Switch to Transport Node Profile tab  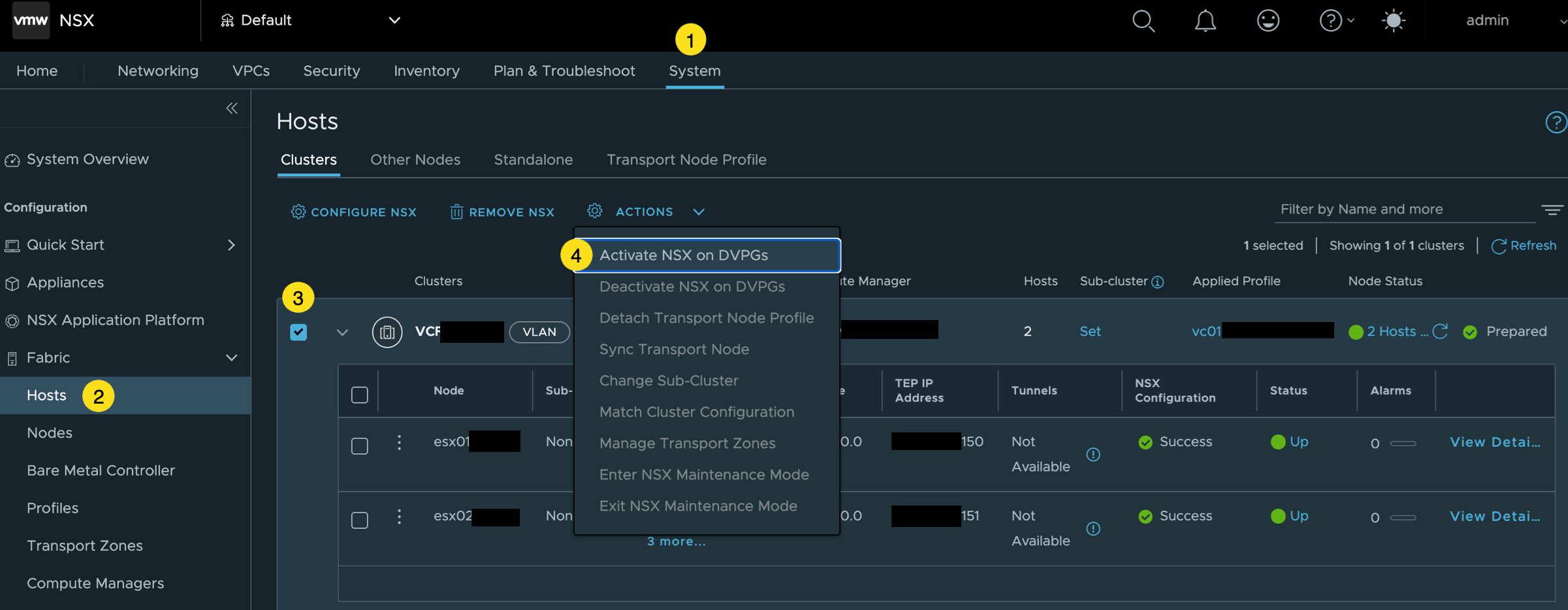point(686,160)
